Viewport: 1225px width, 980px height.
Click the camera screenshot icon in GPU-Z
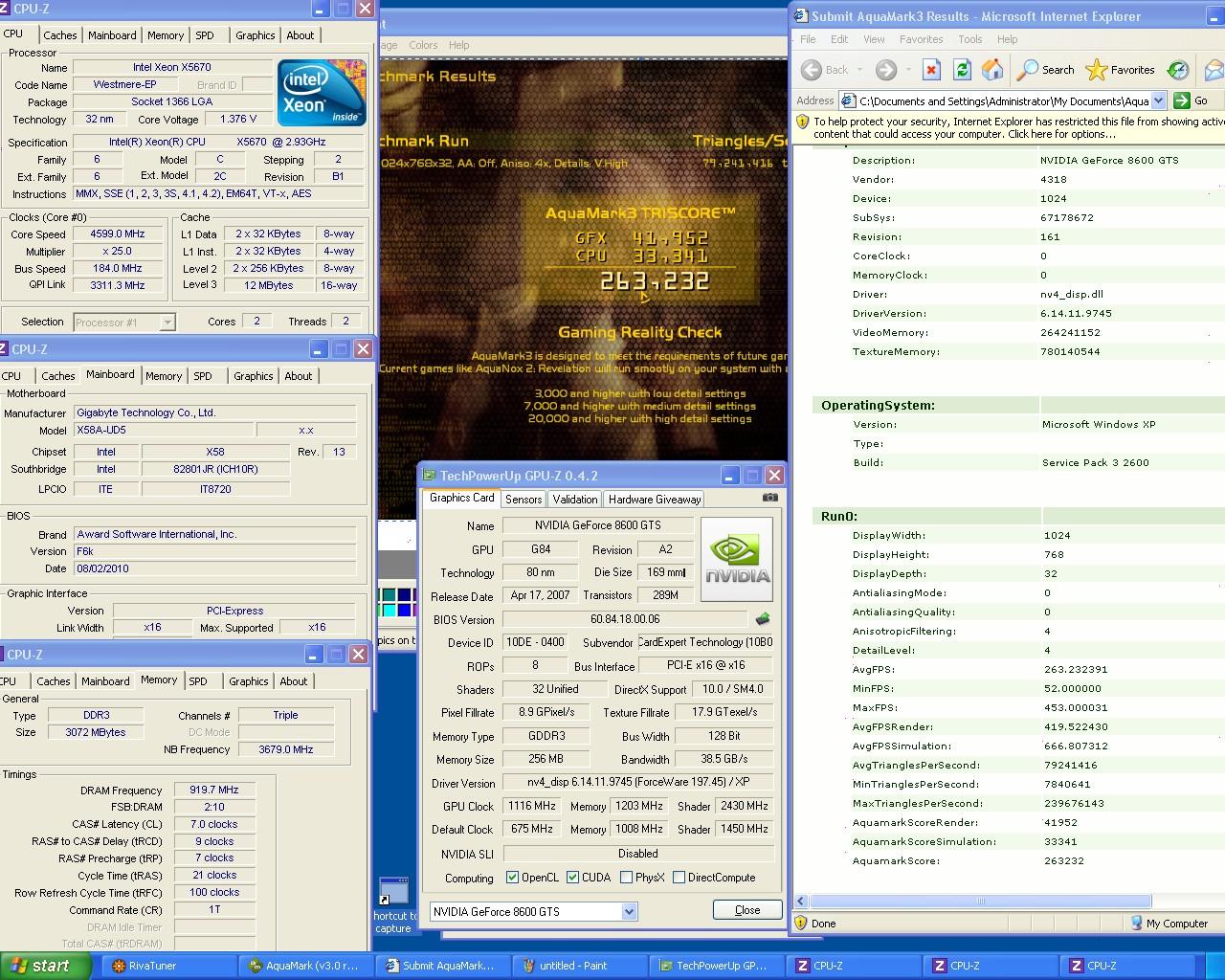769,498
